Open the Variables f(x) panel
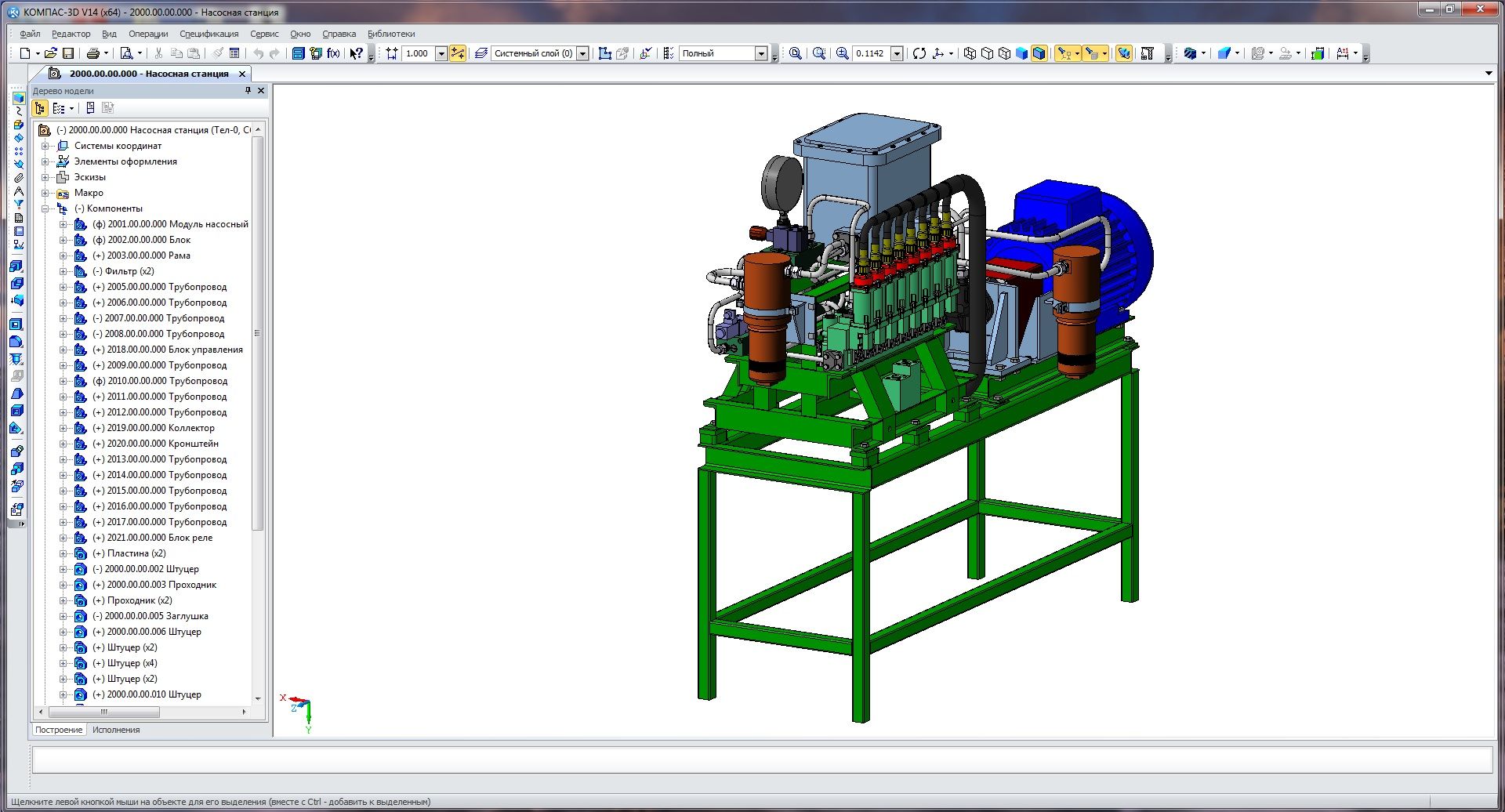1505x812 pixels. click(x=333, y=53)
